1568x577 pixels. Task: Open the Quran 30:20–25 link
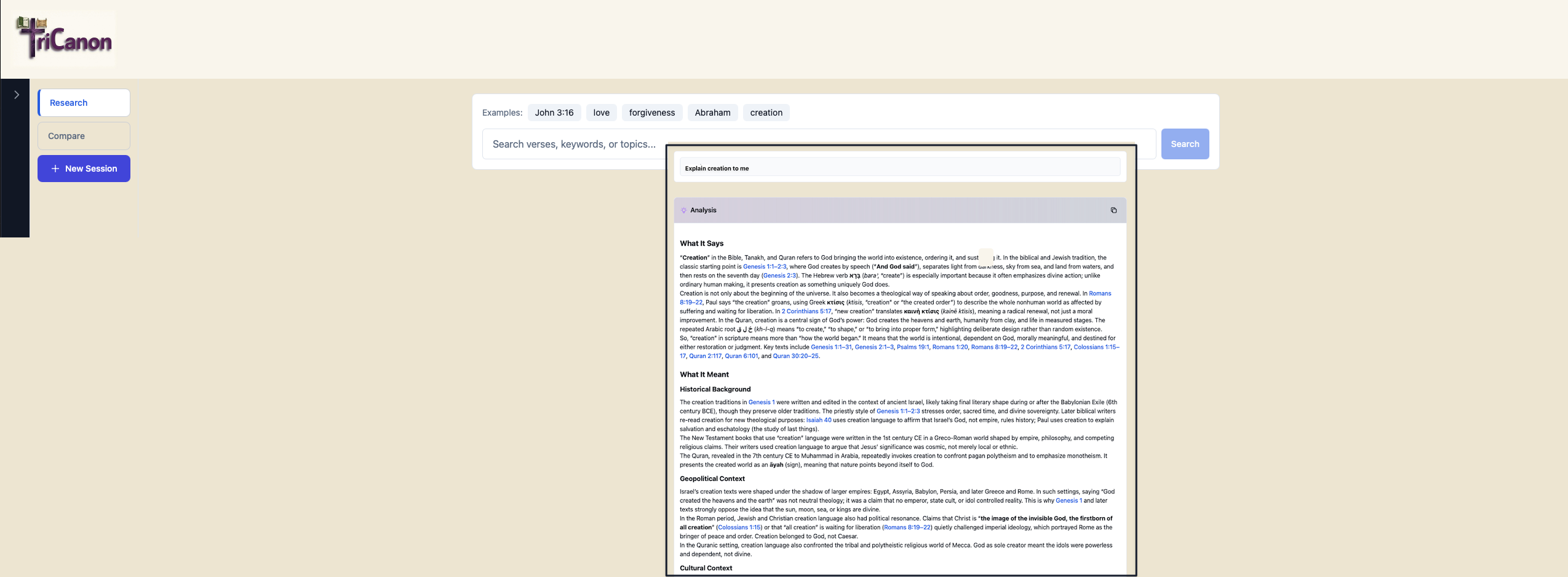(x=795, y=356)
